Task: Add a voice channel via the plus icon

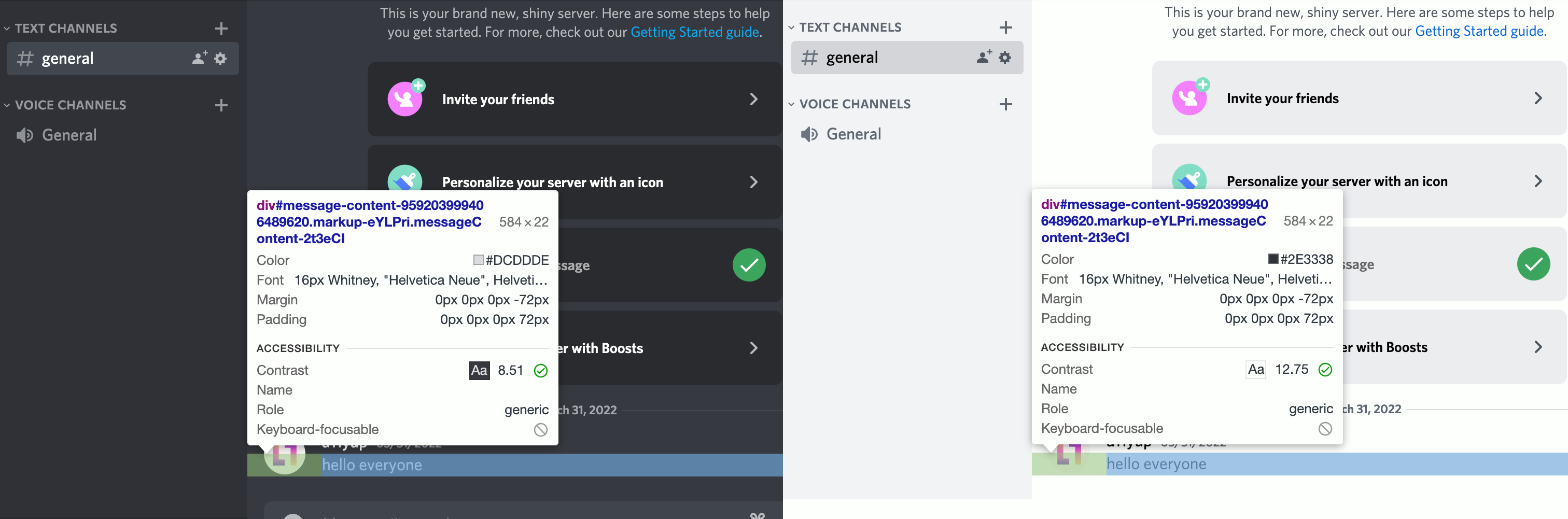Action: (x=221, y=105)
